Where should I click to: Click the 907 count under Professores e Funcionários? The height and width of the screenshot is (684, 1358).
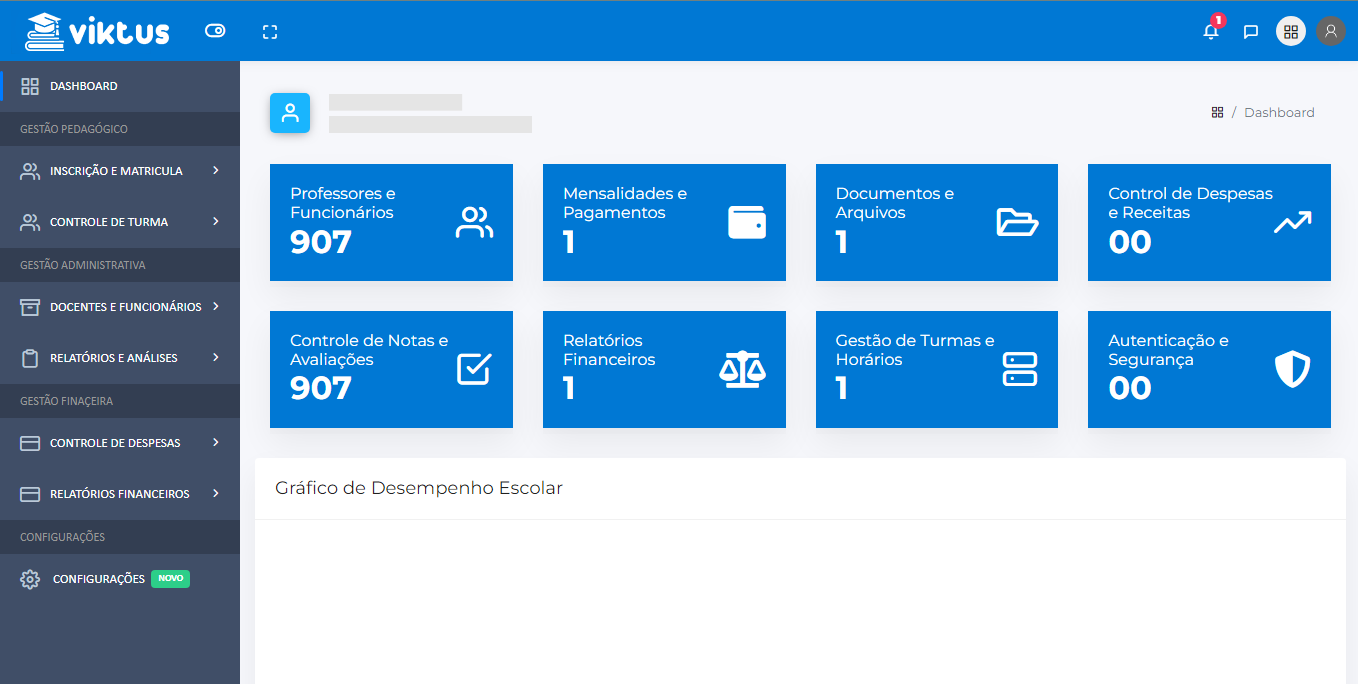pyautogui.click(x=321, y=242)
